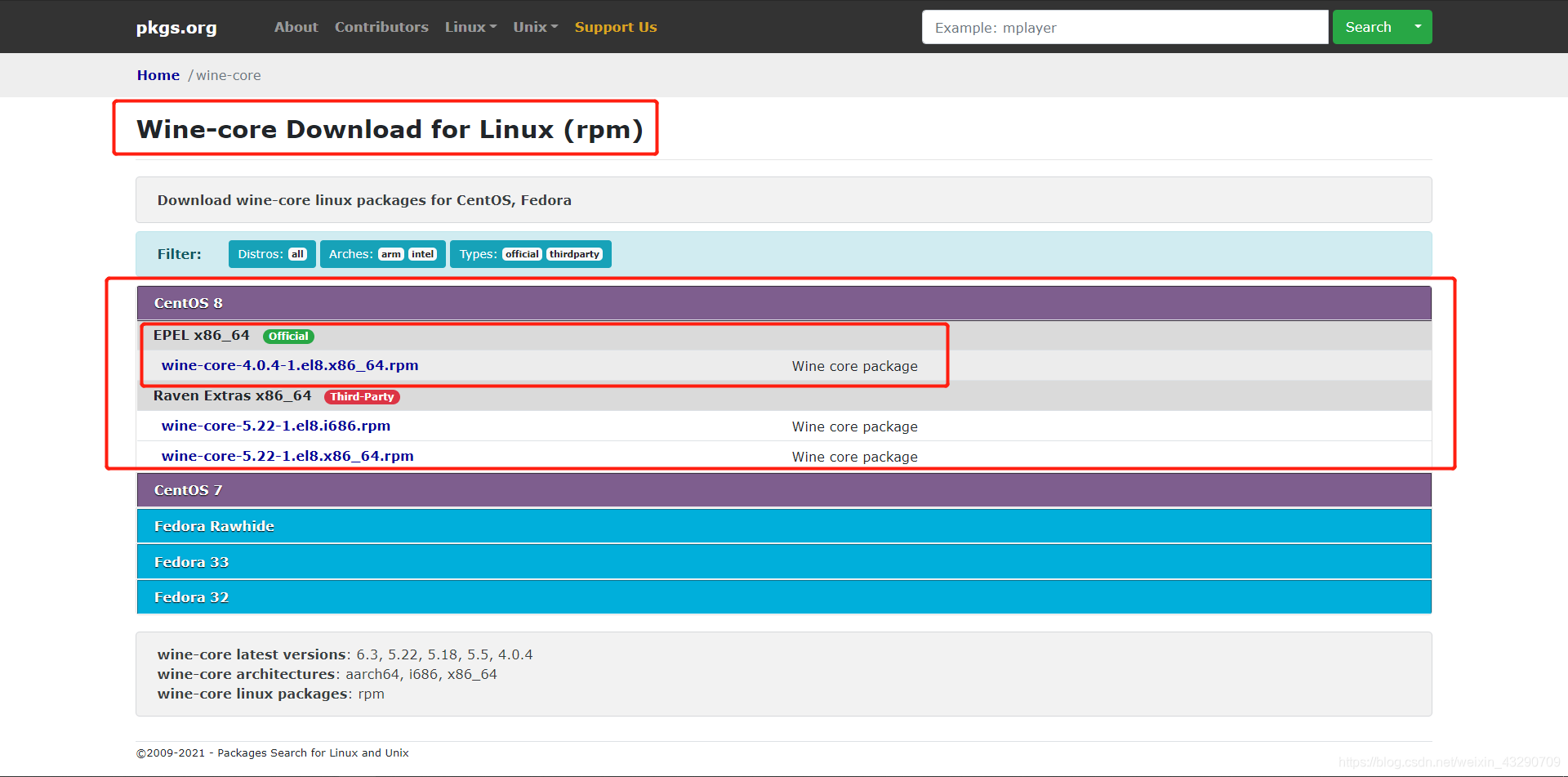Select the 'Raven Extras x86_64' repository label

click(233, 395)
